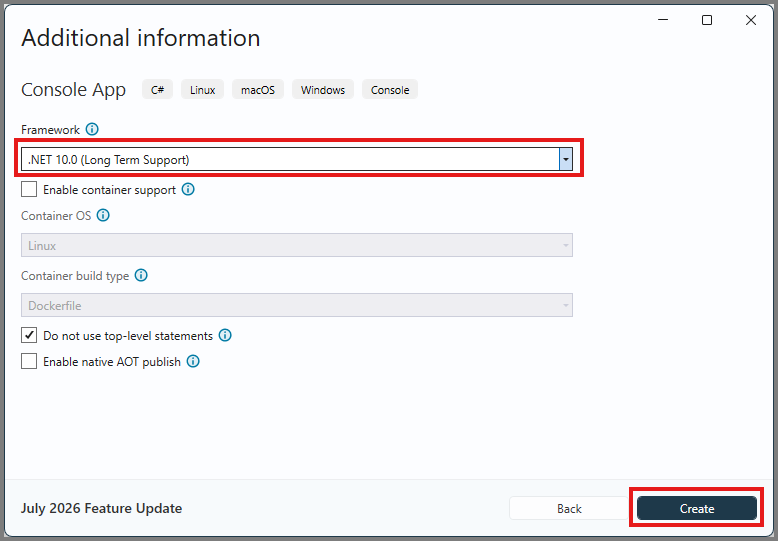The height and width of the screenshot is (541, 778).
Task: Select the Console tag
Action: click(x=390, y=90)
